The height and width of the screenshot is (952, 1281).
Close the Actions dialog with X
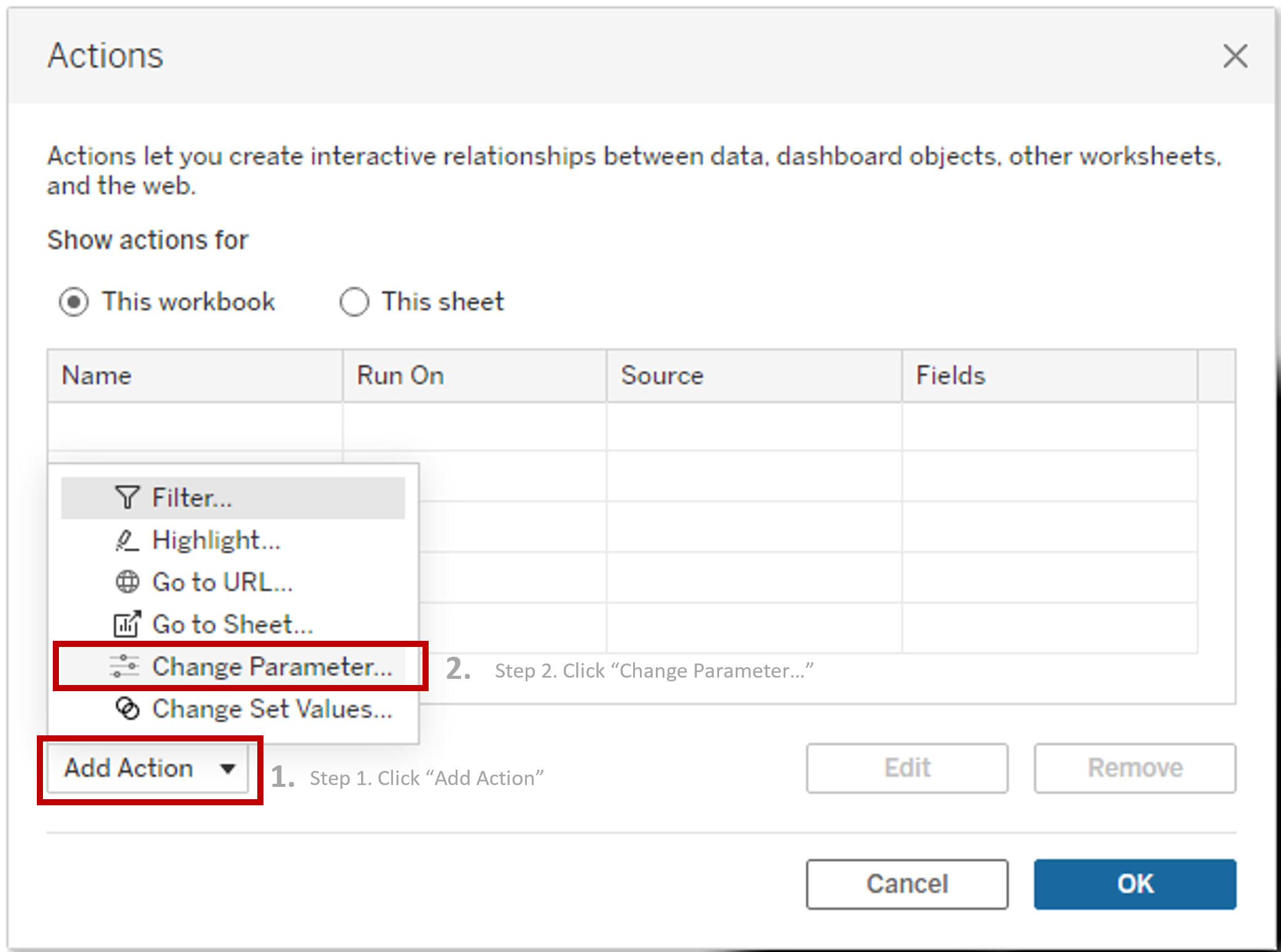click(1235, 56)
